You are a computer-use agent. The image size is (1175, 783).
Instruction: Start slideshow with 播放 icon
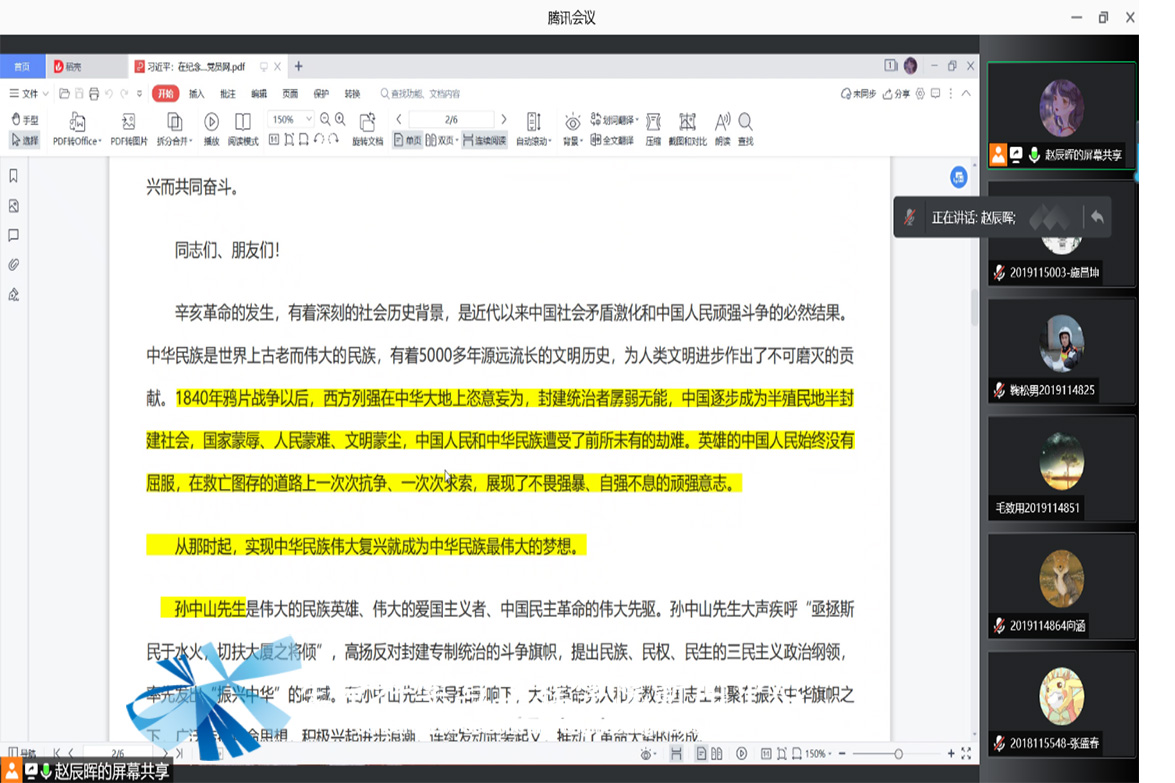click(211, 122)
